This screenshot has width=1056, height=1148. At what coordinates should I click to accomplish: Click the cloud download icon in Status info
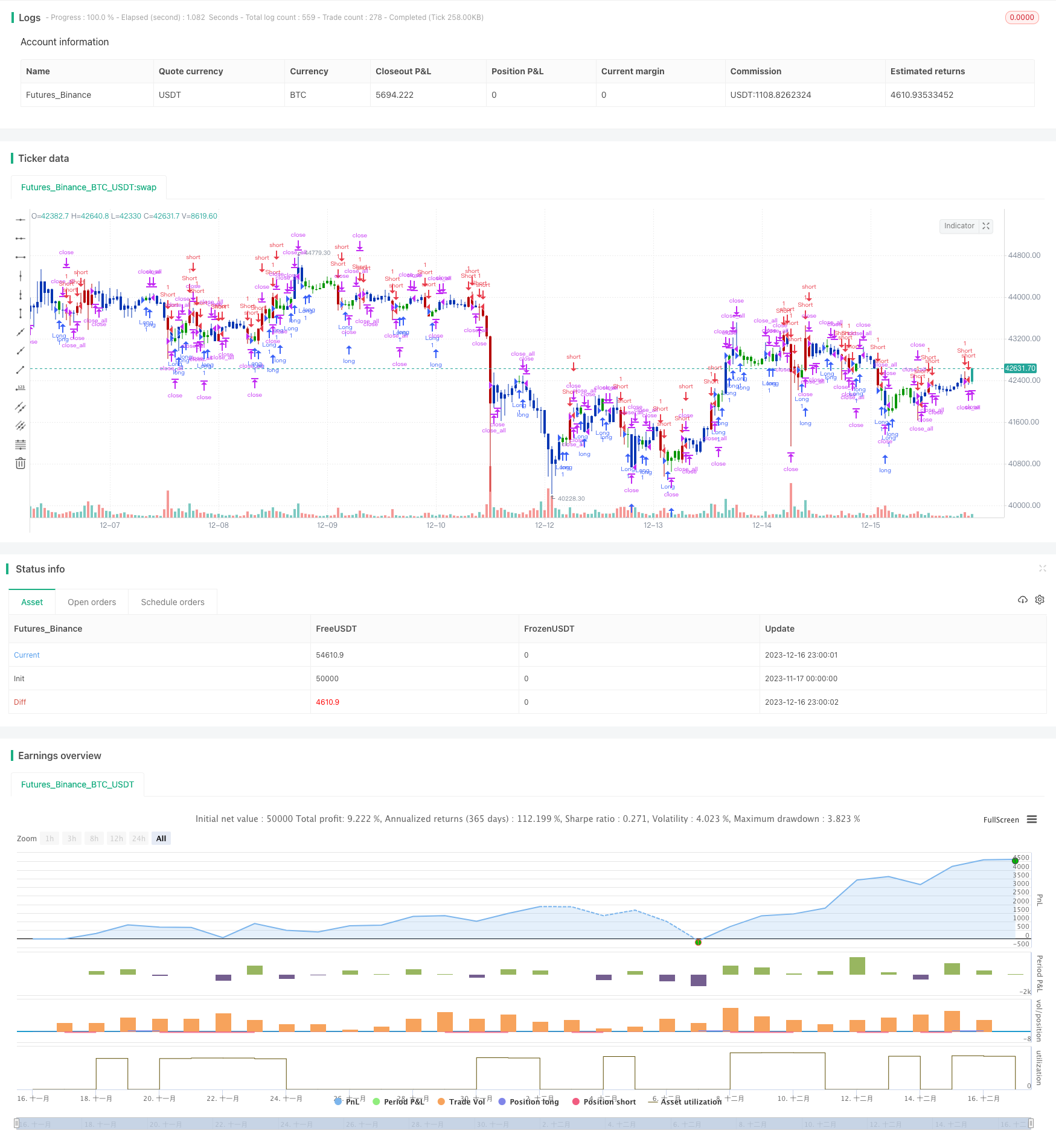1022,600
